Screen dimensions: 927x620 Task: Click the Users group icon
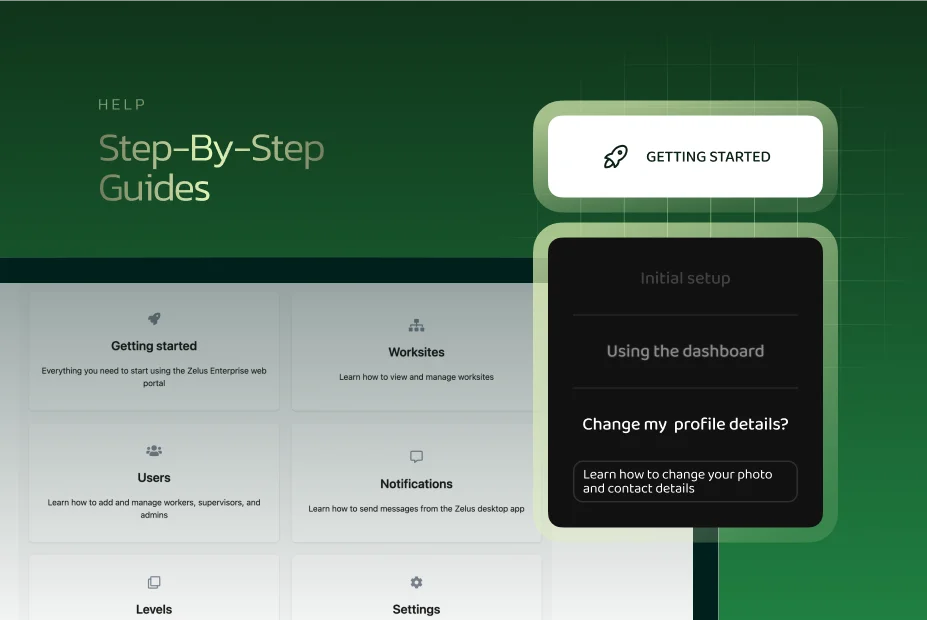(x=154, y=451)
